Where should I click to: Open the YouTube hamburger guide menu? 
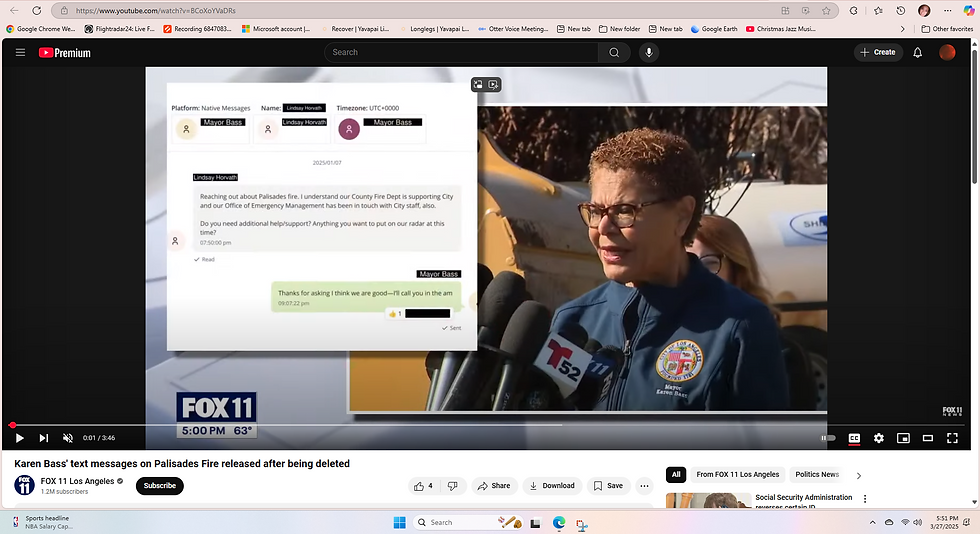tap(20, 53)
